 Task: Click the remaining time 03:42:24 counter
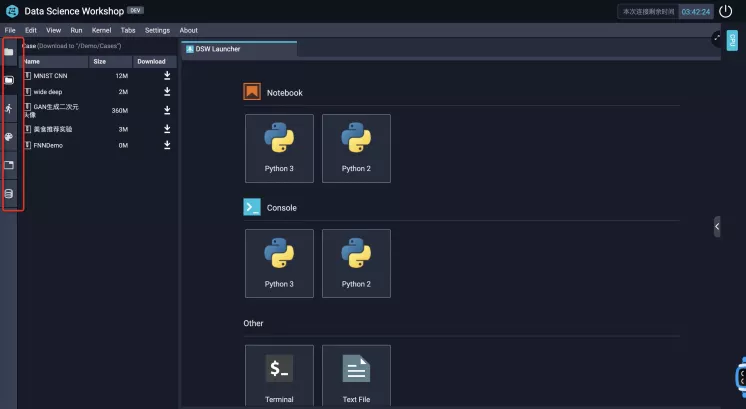click(696, 12)
